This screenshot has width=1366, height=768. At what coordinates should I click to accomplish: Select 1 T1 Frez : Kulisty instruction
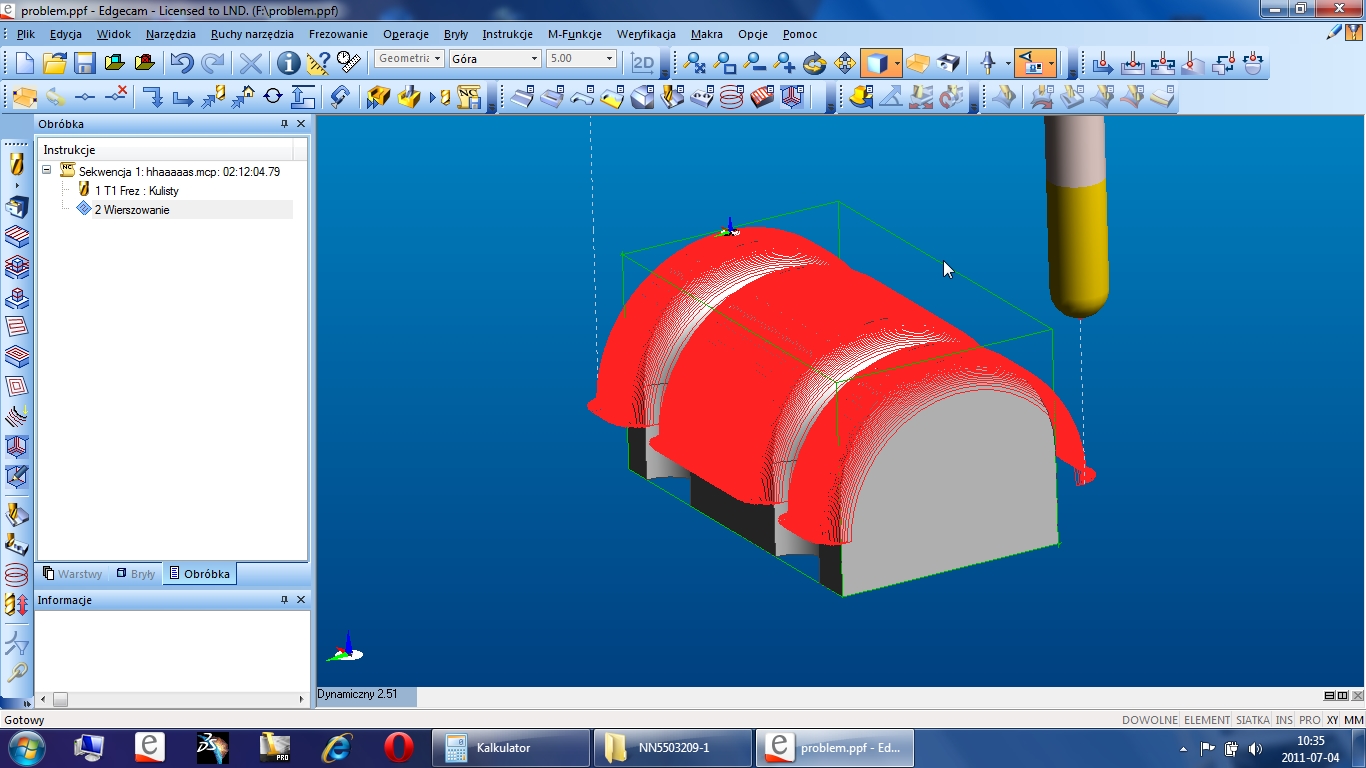click(137, 190)
